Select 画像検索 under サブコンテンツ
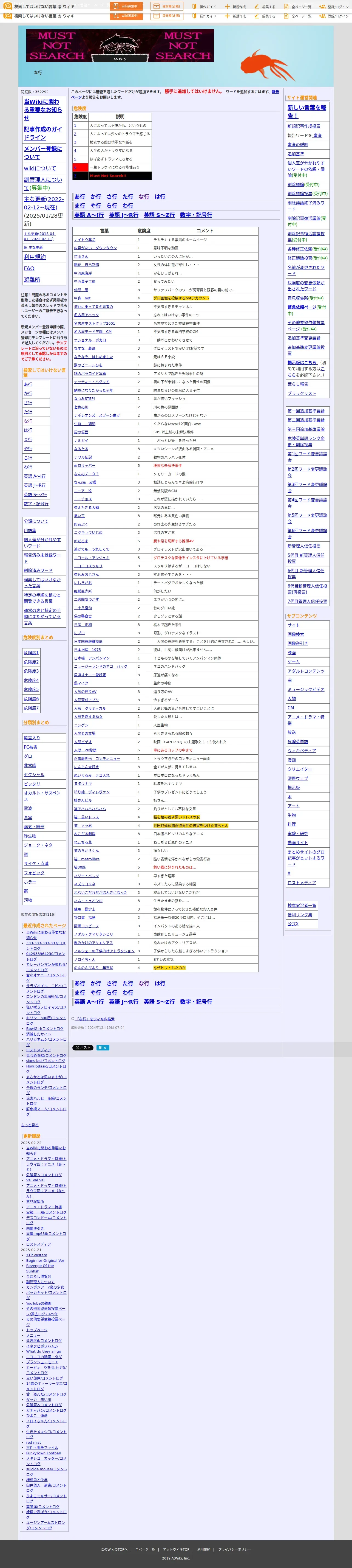This screenshot has width=352, height=1568. (x=296, y=634)
